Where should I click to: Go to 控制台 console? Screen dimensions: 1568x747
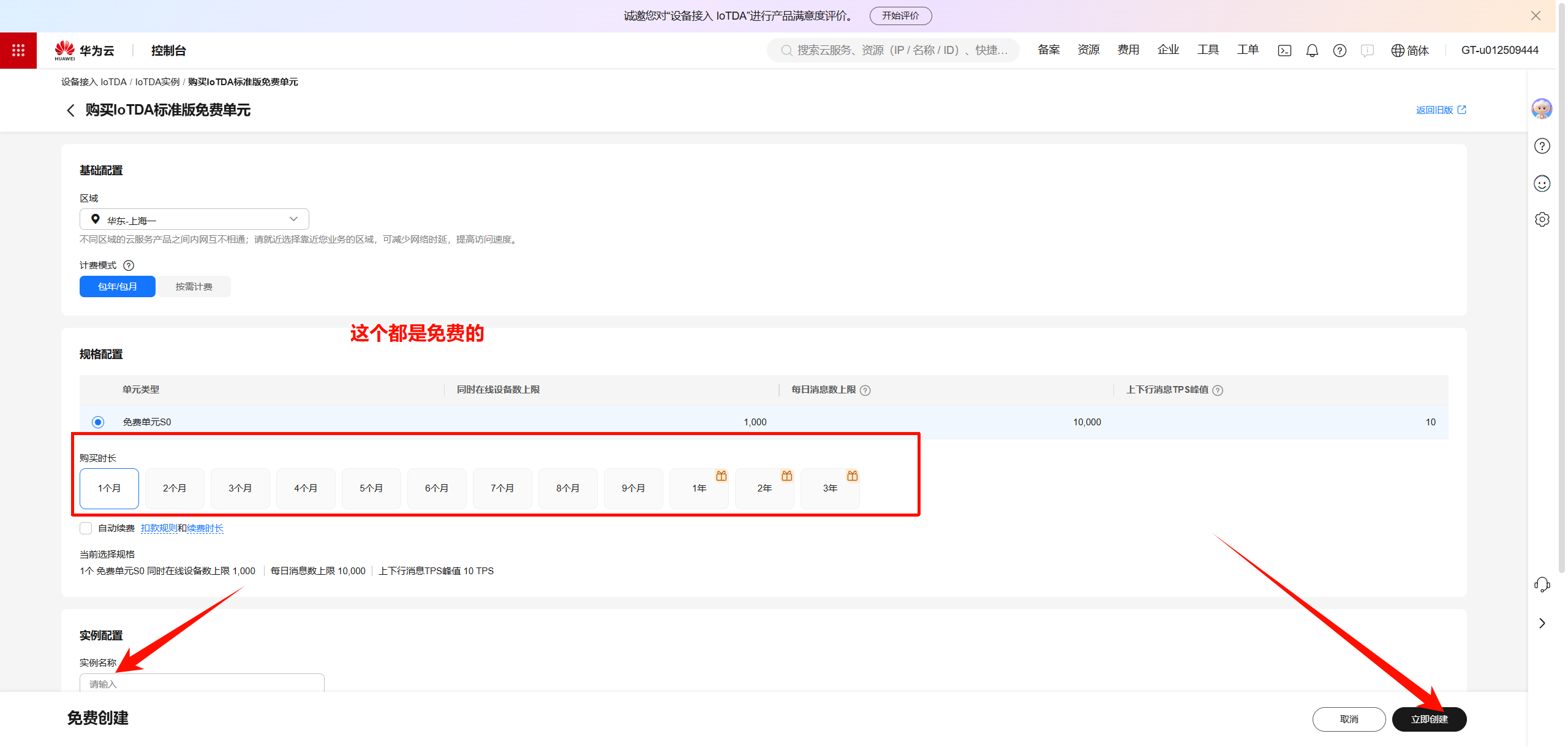168,50
